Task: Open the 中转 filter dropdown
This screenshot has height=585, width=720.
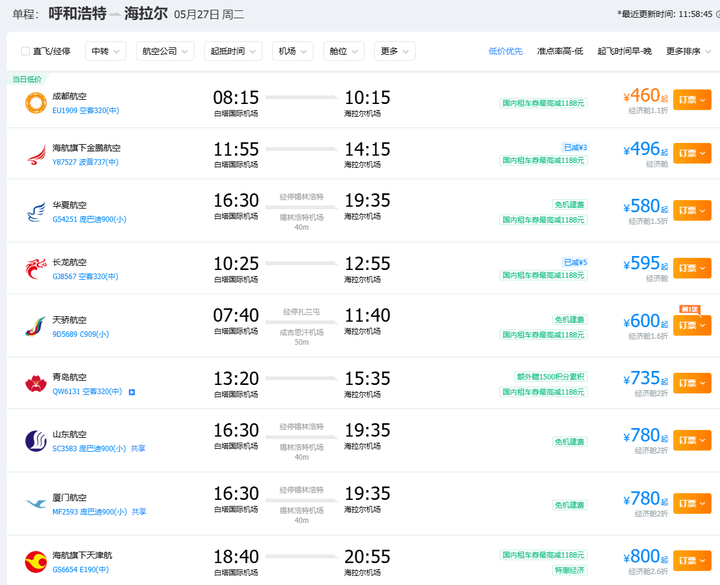Action: click(x=106, y=51)
